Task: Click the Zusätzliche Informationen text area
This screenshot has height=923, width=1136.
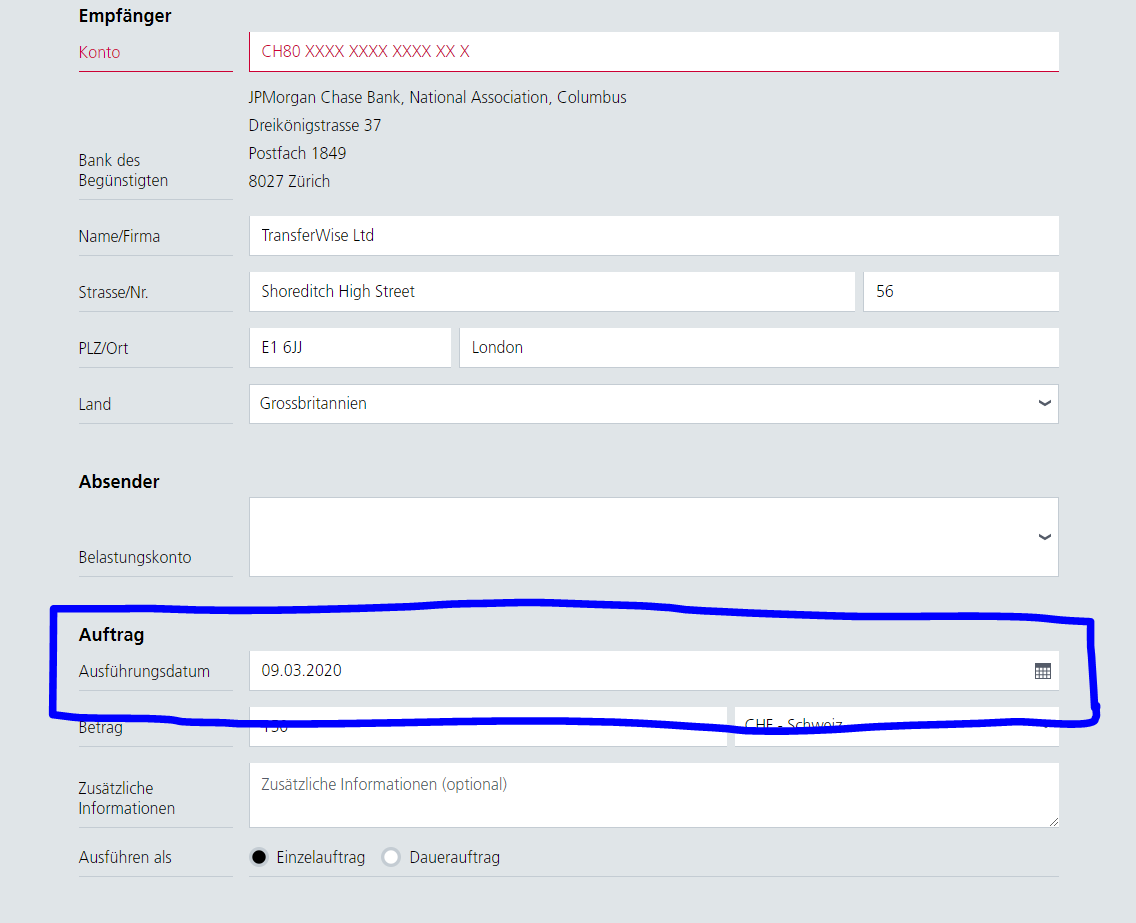Action: (x=653, y=796)
